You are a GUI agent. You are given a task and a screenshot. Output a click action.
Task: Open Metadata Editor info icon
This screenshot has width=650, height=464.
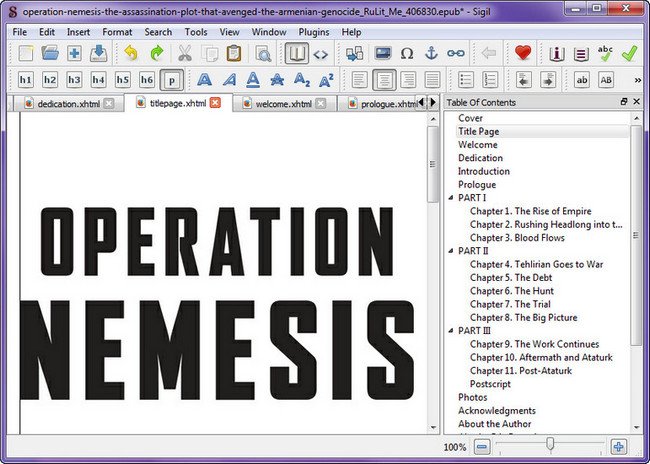tap(557, 54)
